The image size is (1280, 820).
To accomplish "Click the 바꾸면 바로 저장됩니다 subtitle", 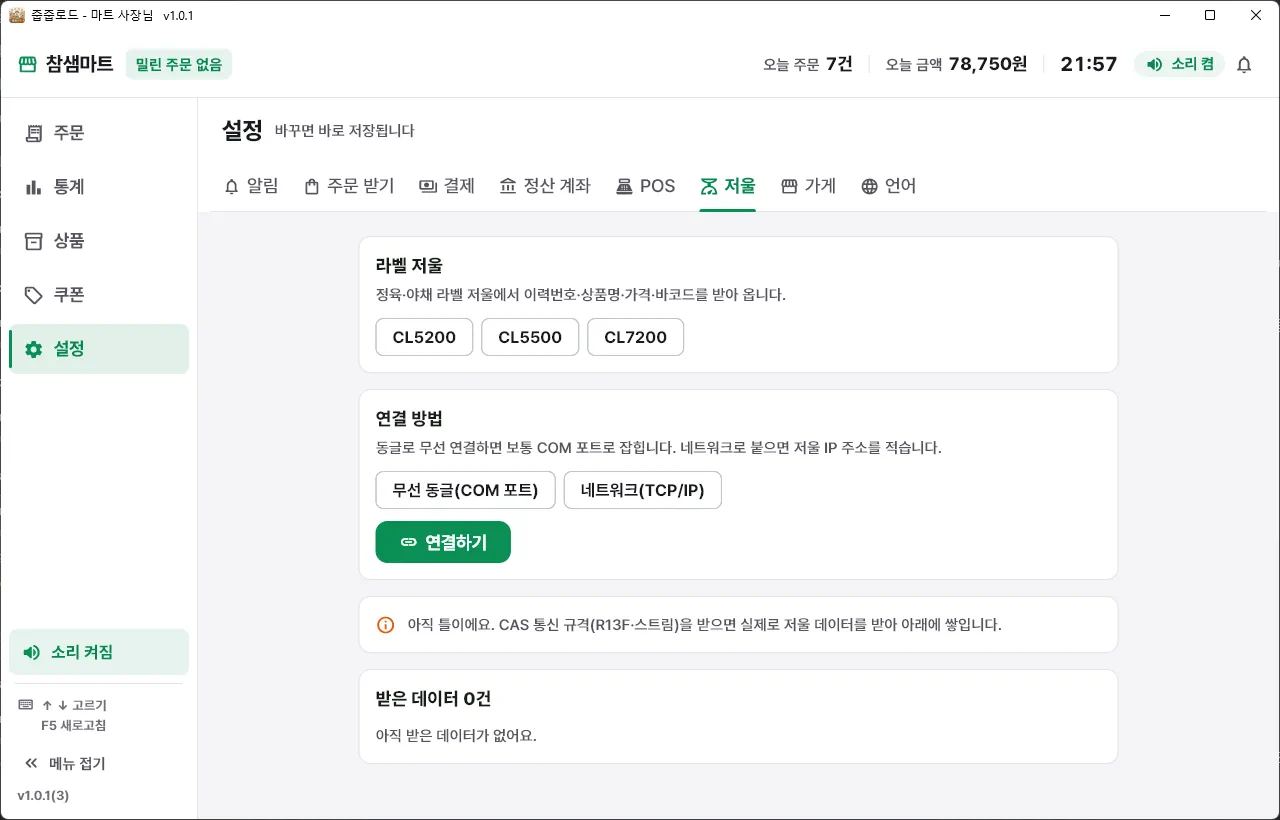I will pyautogui.click(x=344, y=131).
